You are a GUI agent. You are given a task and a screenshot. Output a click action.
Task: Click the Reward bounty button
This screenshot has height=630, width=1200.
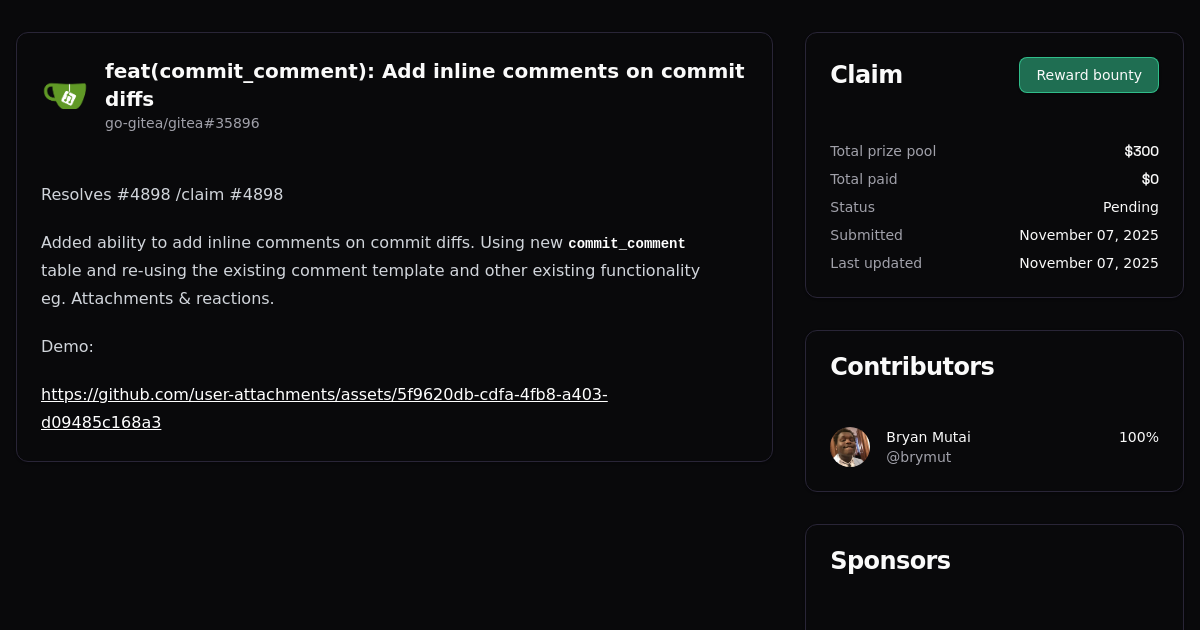1088,74
